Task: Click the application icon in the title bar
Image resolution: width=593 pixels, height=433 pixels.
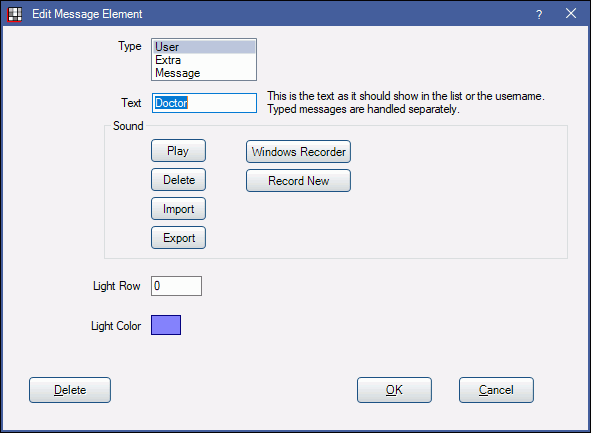Action: [x=15, y=14]
